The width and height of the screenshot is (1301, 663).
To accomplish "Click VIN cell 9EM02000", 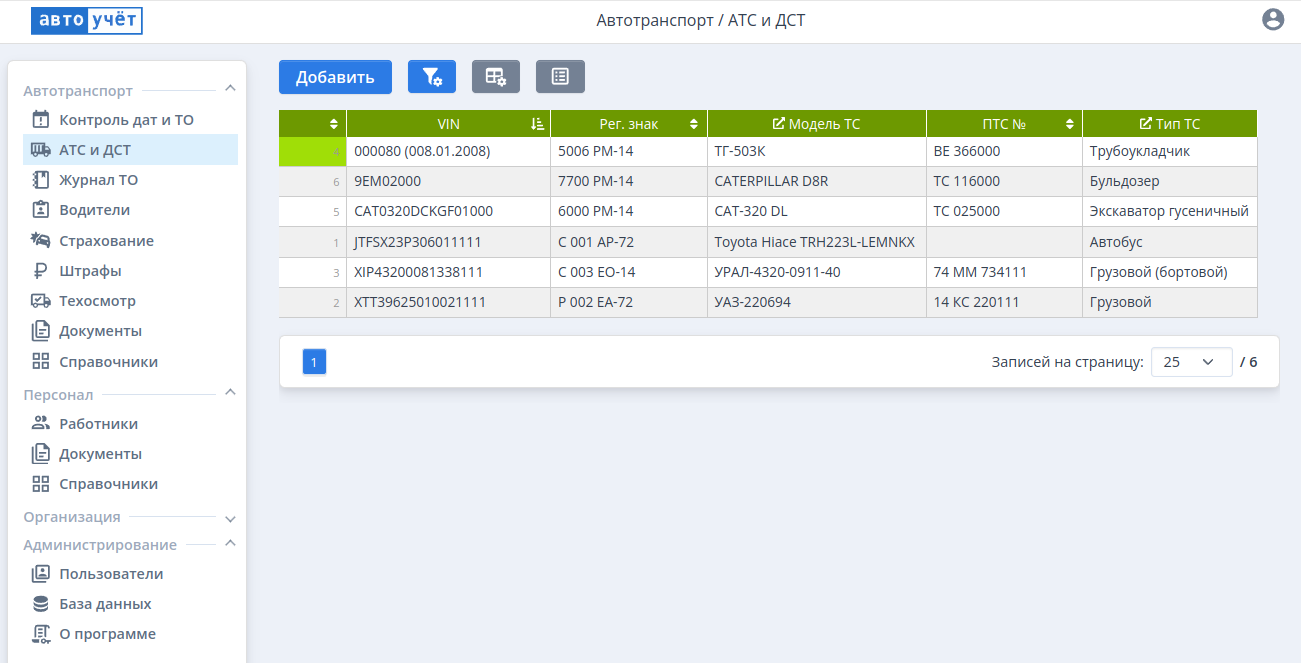I will coord(448,181).
